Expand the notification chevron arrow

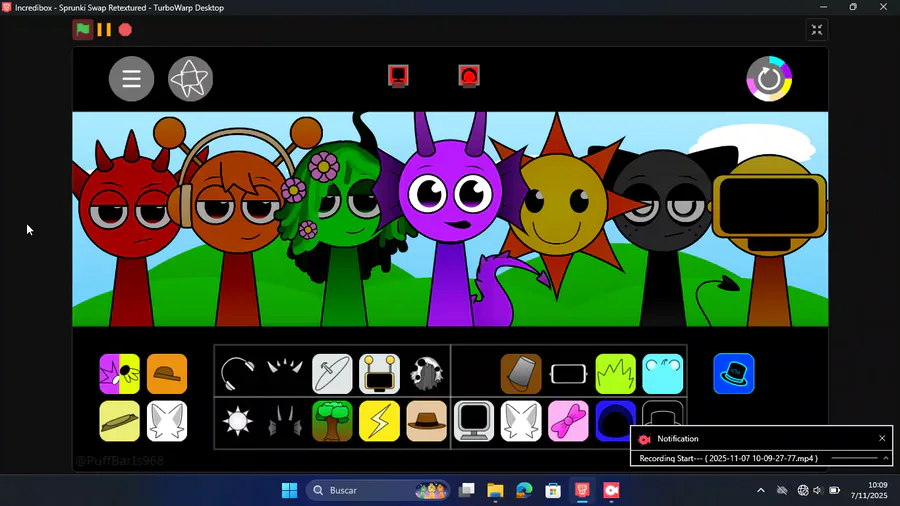click(886, 458)
